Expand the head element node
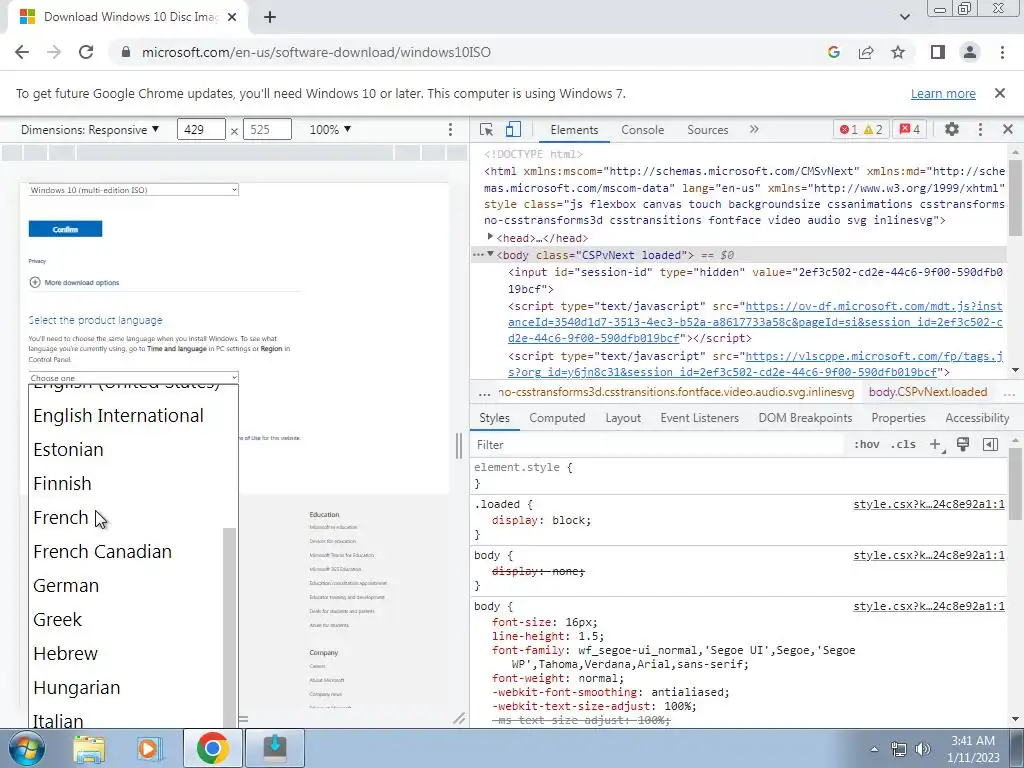This screenshot has height=768, width=1024. 490,237
